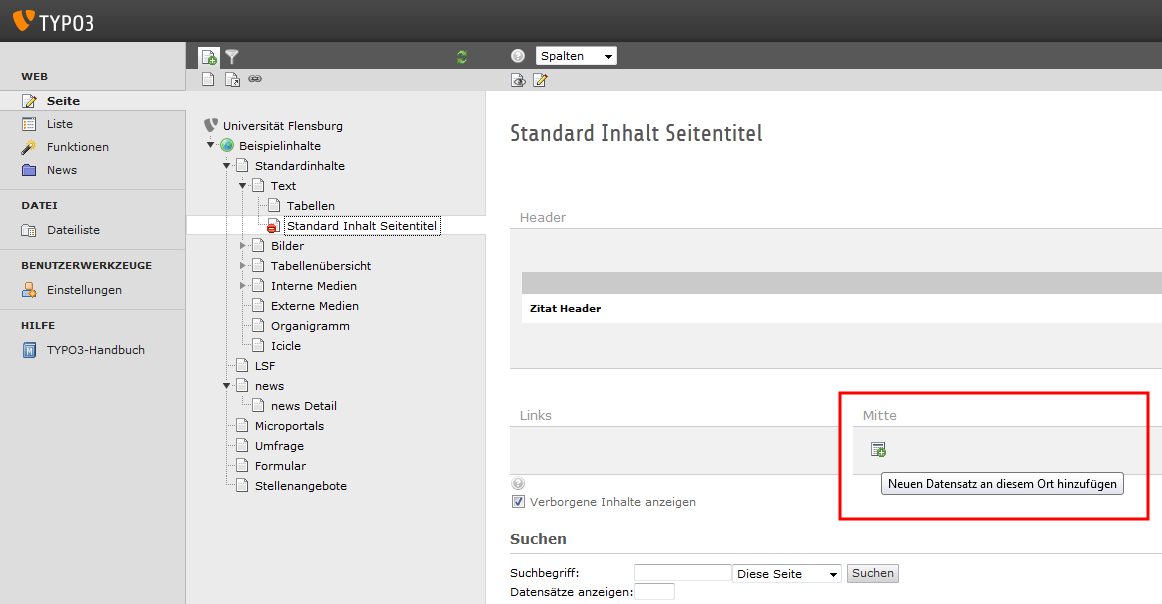Click the Suchen button
The width and height of the screenshot is (1162, 604).
[x=873, y=573]
